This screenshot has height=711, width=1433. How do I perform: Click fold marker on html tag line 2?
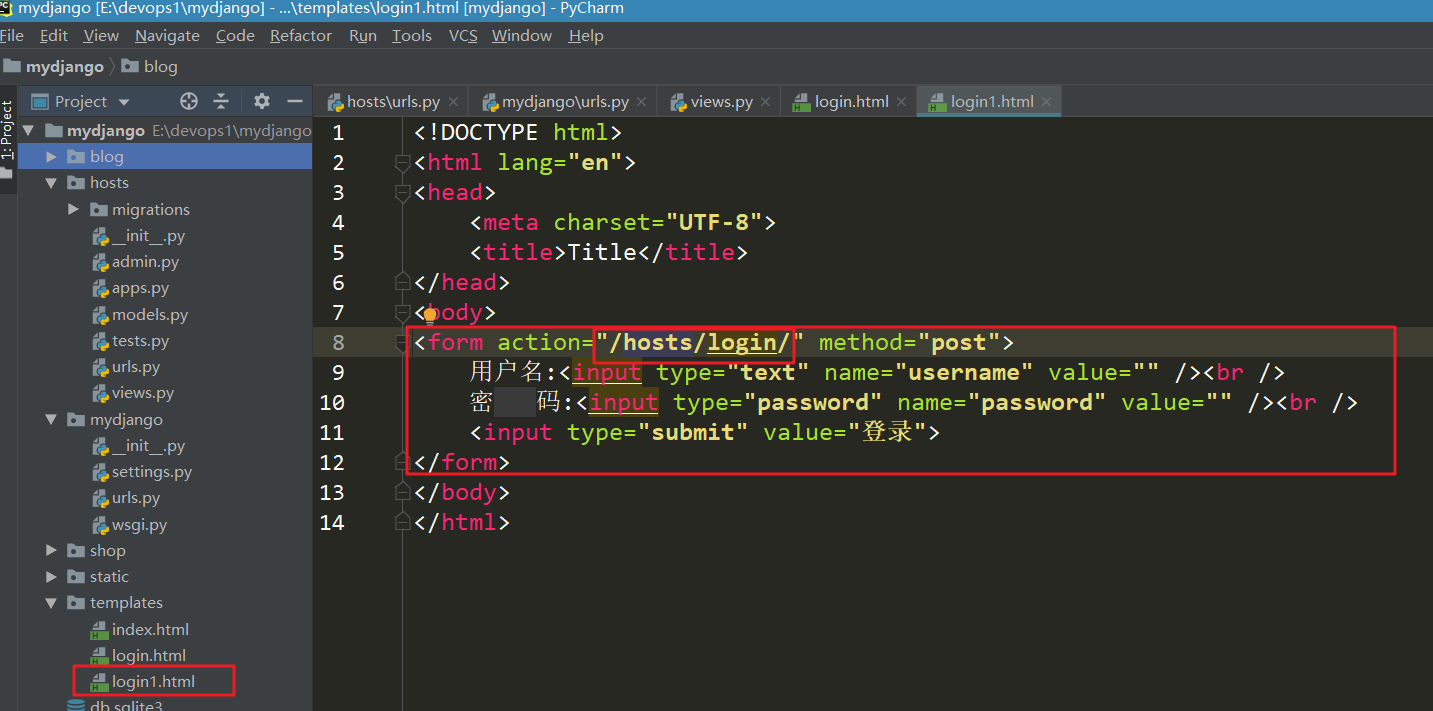click(x=403, y=163)
